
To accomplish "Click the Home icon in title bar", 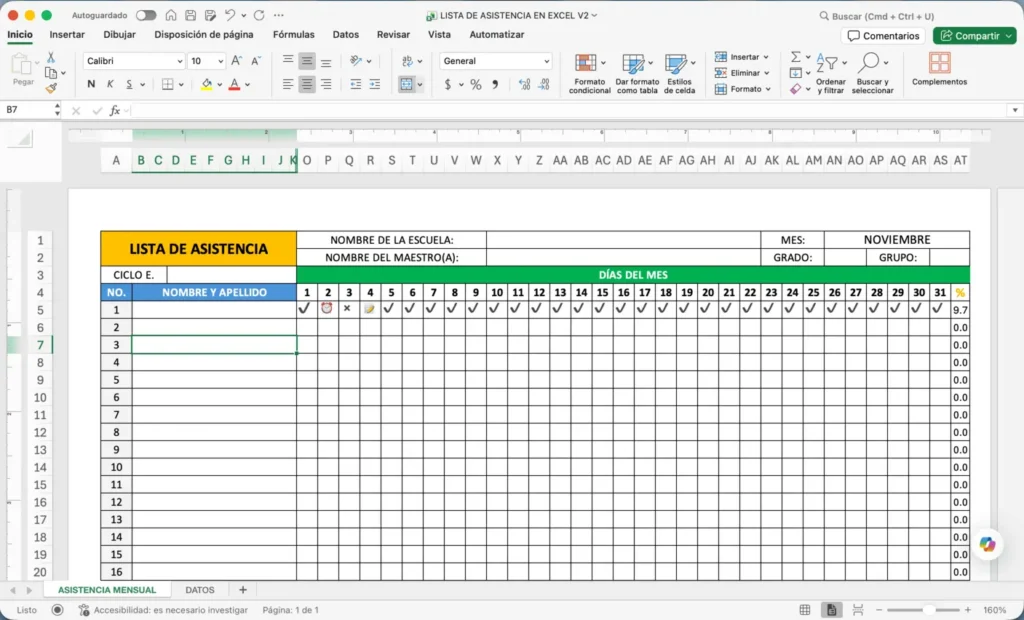I will 170,15.
